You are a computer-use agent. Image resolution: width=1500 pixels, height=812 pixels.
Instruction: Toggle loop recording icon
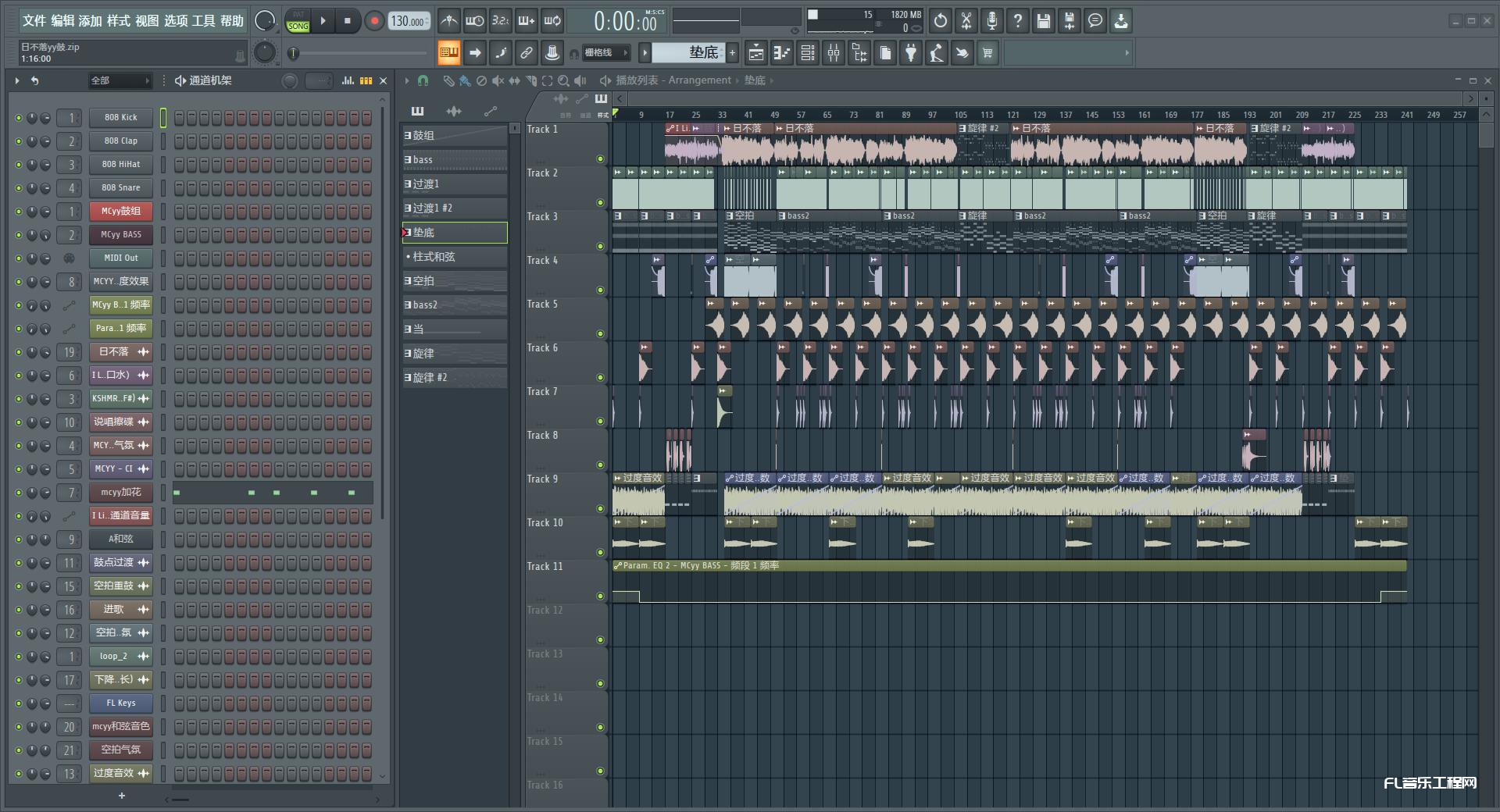(553, 21)
